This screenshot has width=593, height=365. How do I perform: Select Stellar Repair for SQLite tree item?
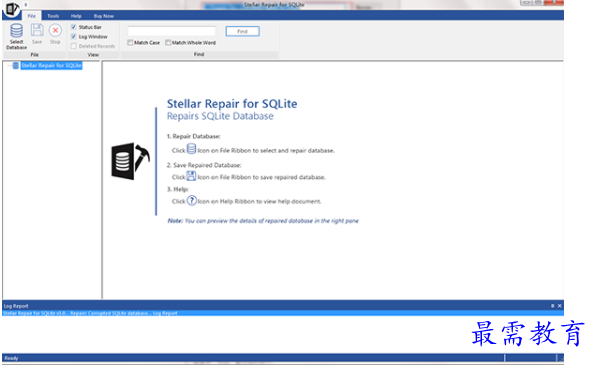click(x=51, y=65)
